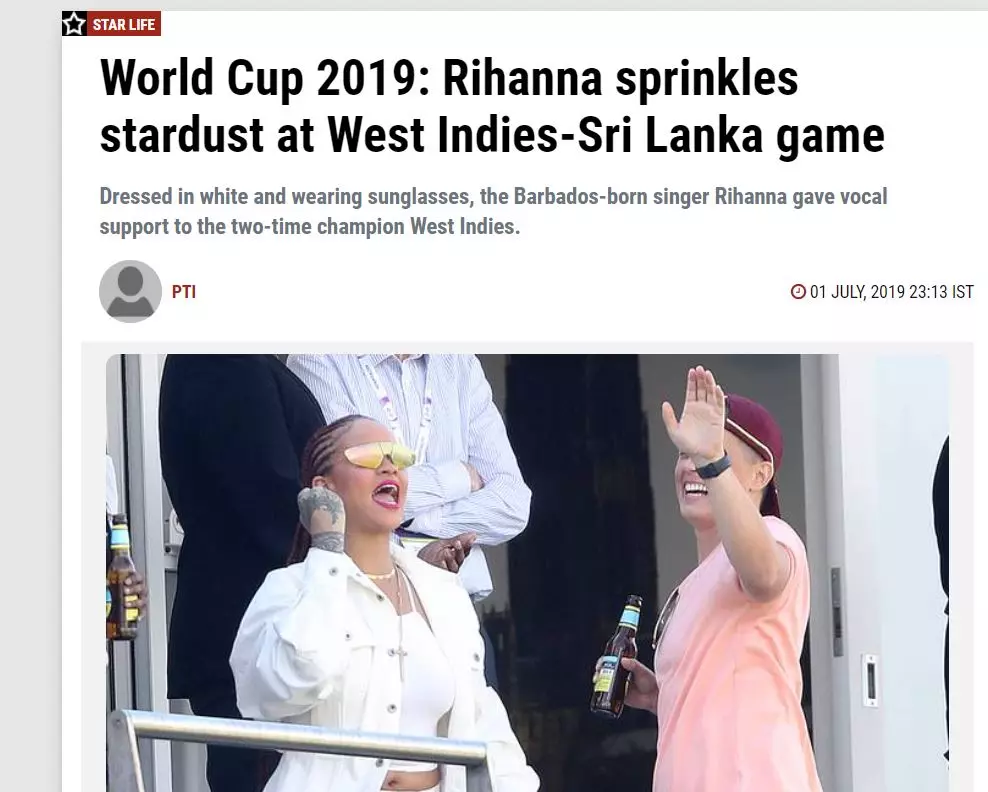Click the 01 July 2019 timestamp
The image size is (988, 792).
point(892,292)
